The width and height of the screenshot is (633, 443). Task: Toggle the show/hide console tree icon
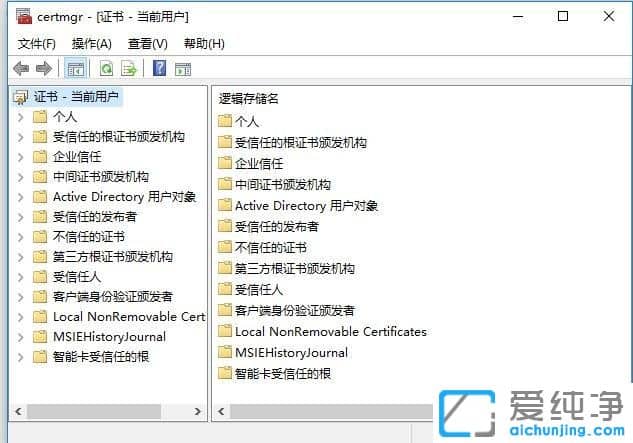(x=75, y=69)
